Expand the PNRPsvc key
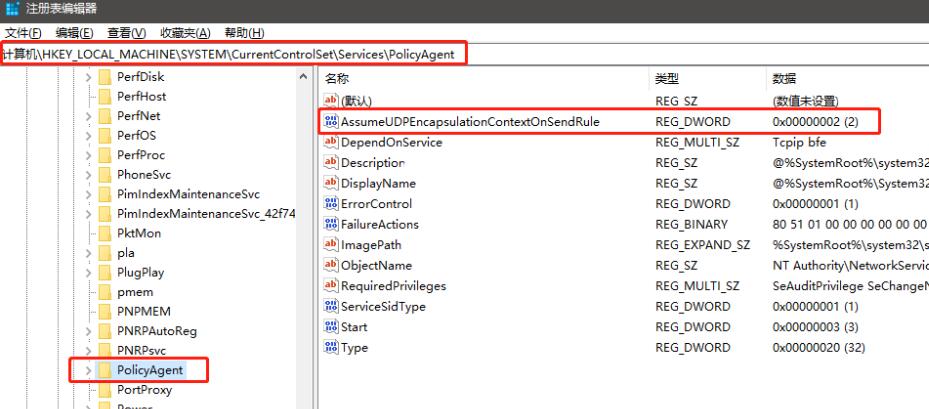Screen dimensions: 929x409 point(88,350)
